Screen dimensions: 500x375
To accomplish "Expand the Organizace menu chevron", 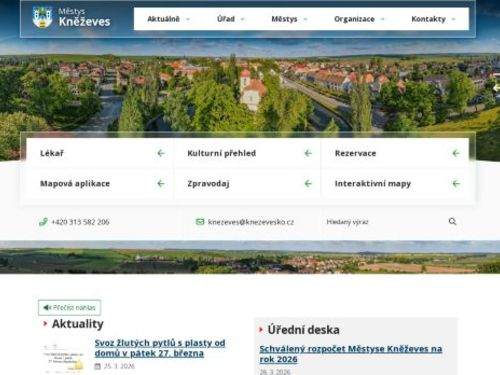I will (x=382, y=19).
